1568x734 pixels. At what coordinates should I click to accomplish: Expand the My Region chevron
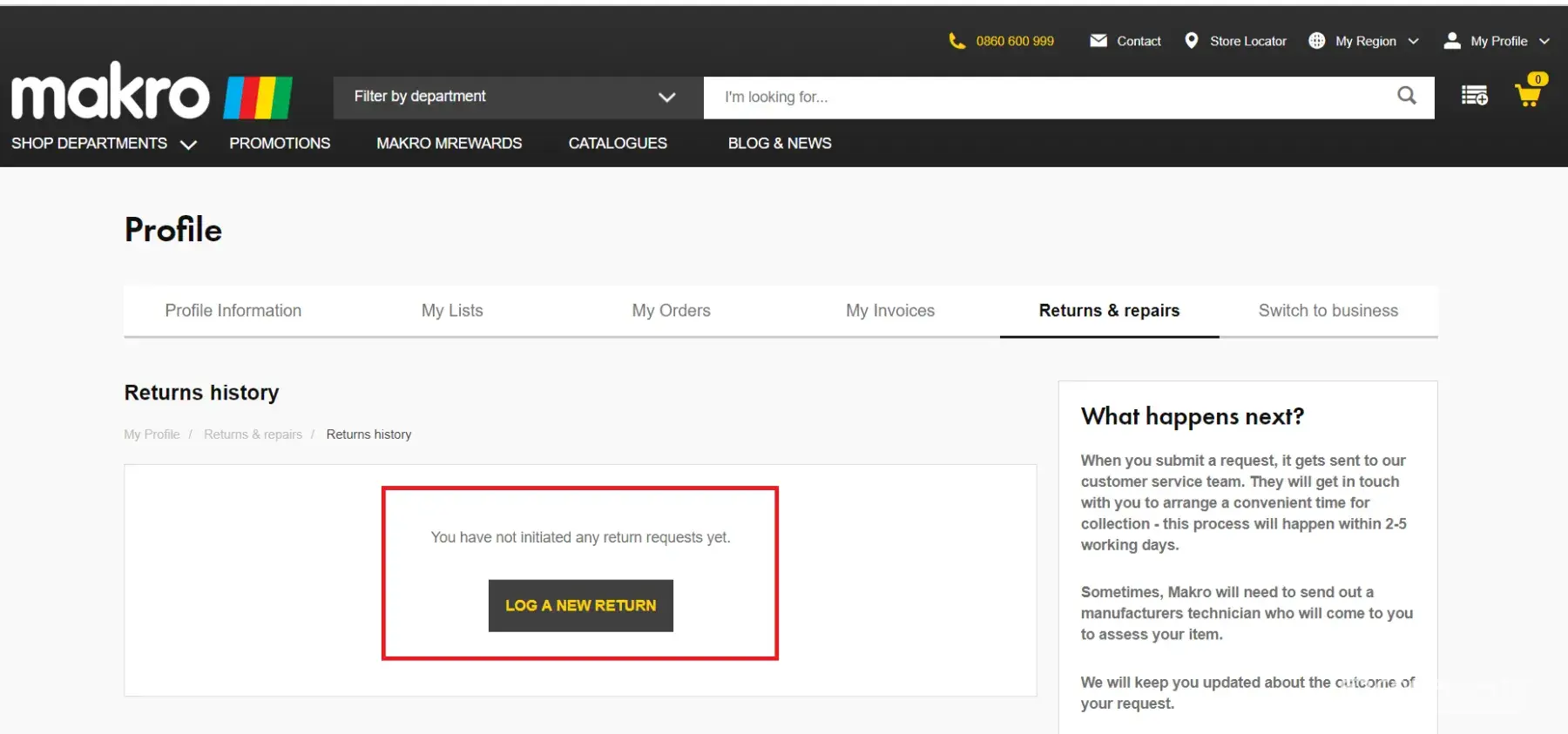(x=1413, y=41)
